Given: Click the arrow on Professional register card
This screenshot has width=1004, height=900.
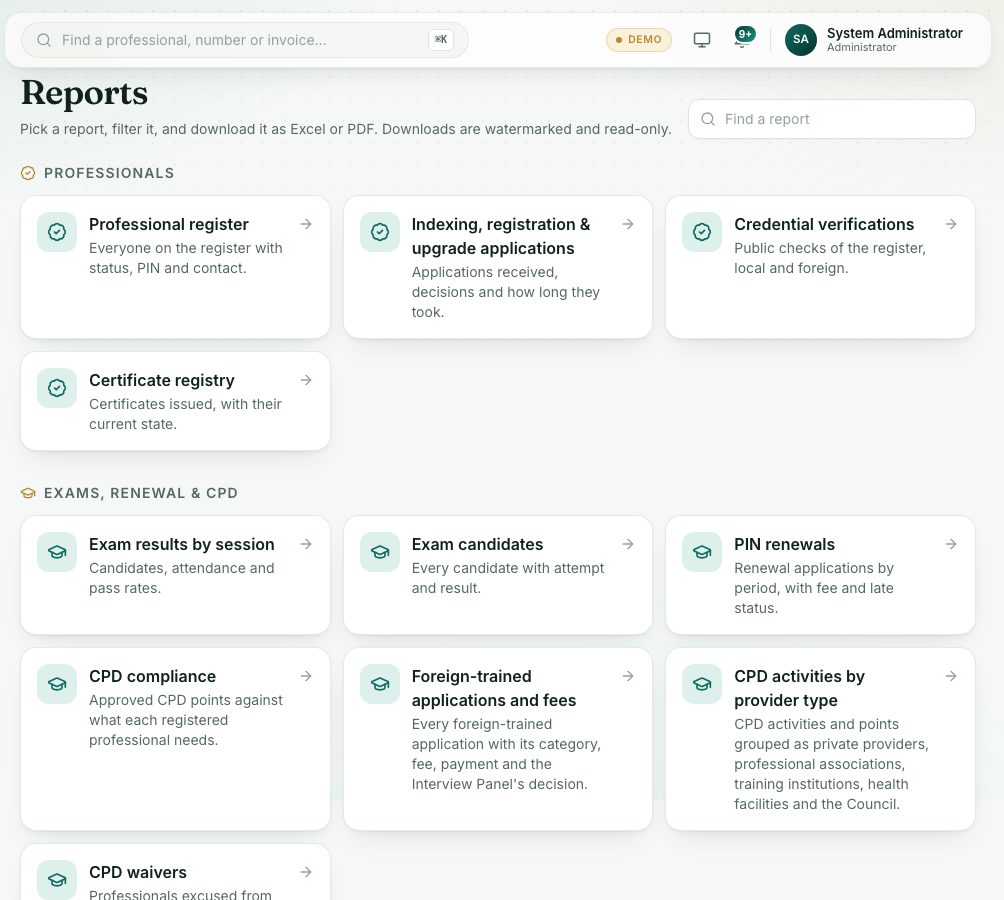Looking at the screenshot, I should (x=306, y=224).
